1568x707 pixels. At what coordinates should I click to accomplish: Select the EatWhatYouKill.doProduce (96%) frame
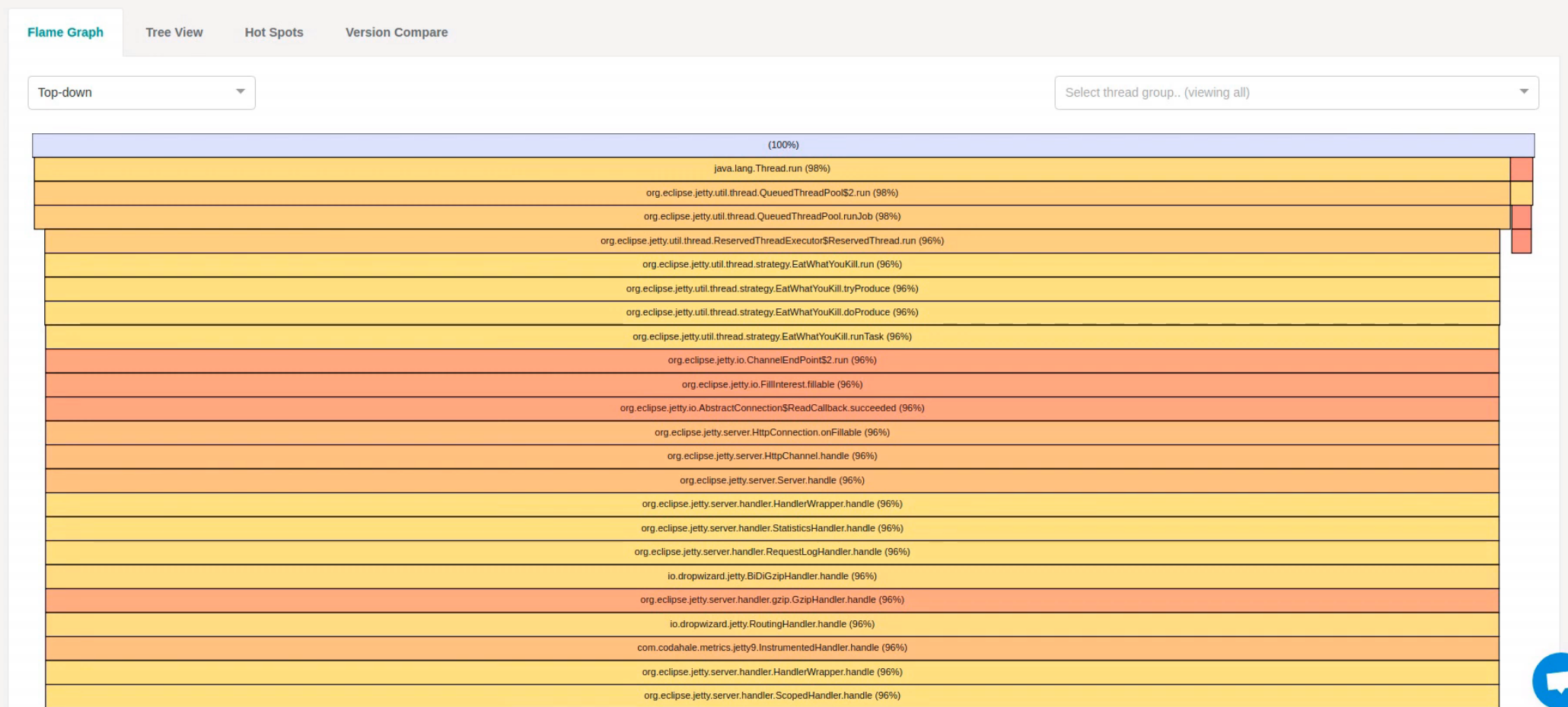(x=772, y=313)
